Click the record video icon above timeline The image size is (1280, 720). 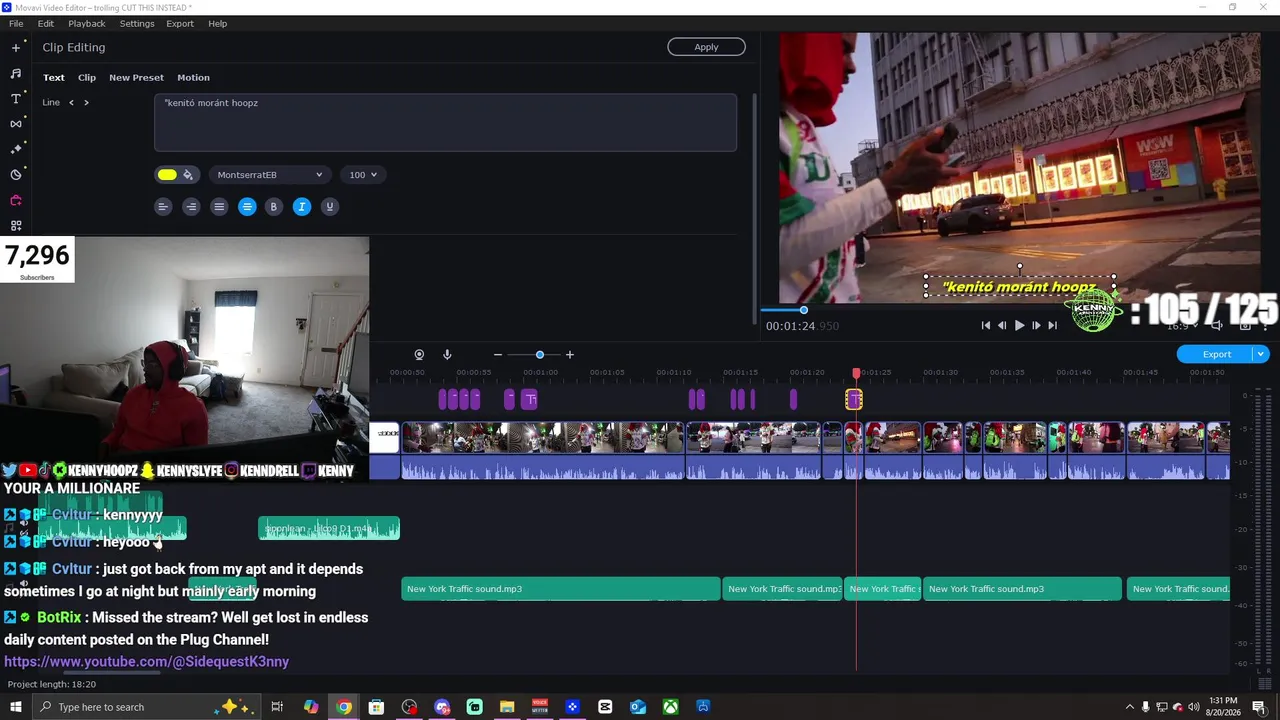click(x=419, y=355)
